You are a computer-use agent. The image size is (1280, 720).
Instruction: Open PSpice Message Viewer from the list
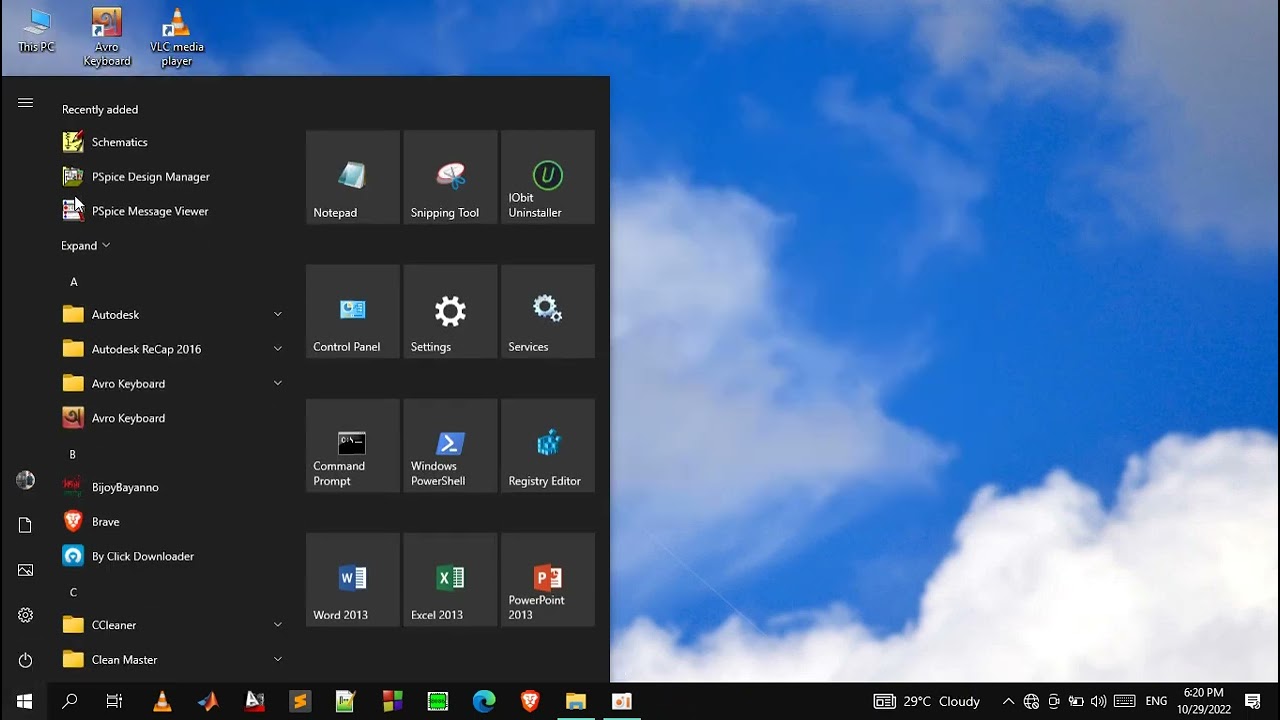174,211
